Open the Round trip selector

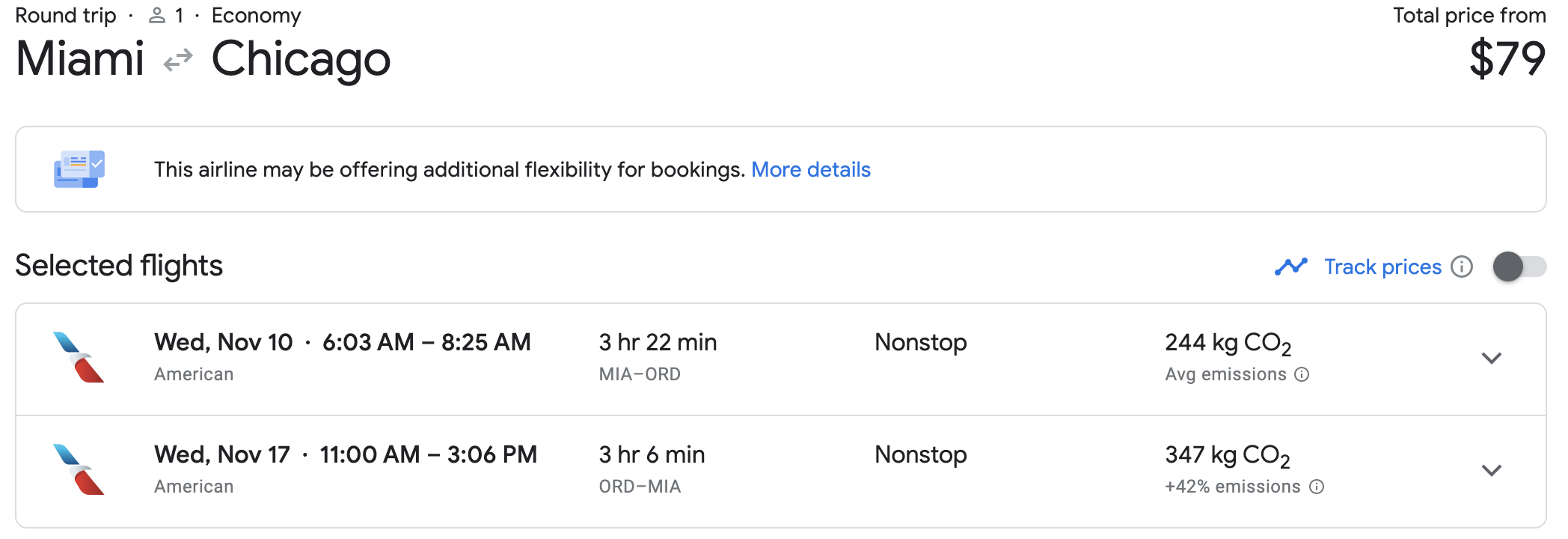66,14
